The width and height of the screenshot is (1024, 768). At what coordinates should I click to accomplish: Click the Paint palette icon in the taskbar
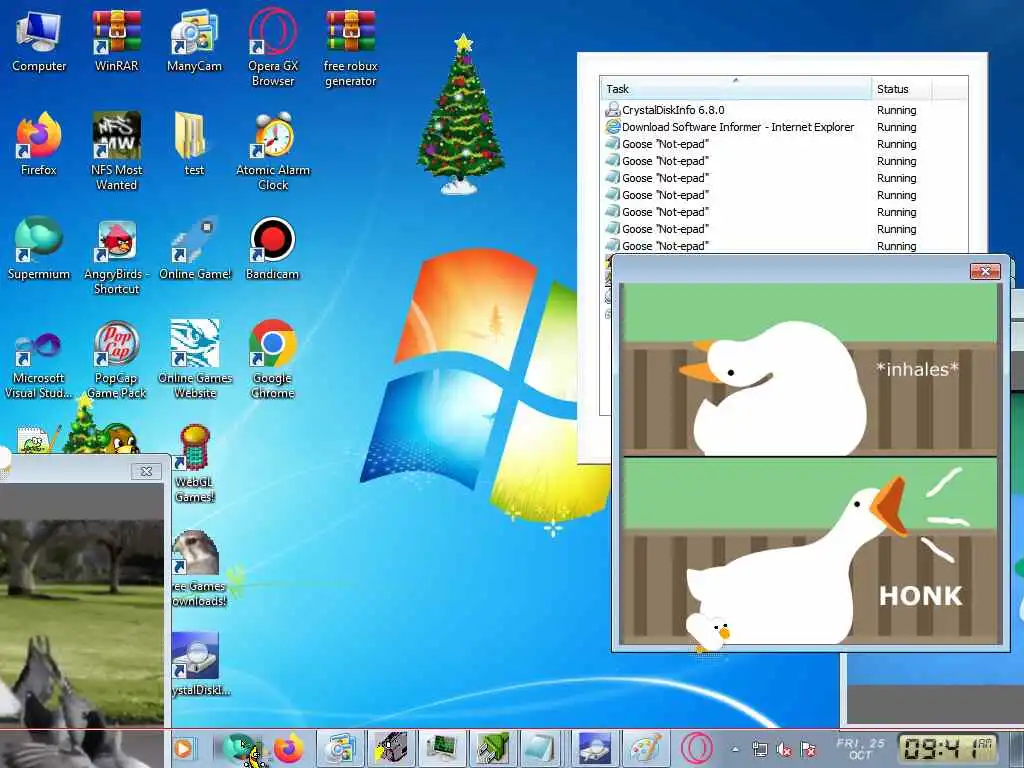tap(645, 748)
